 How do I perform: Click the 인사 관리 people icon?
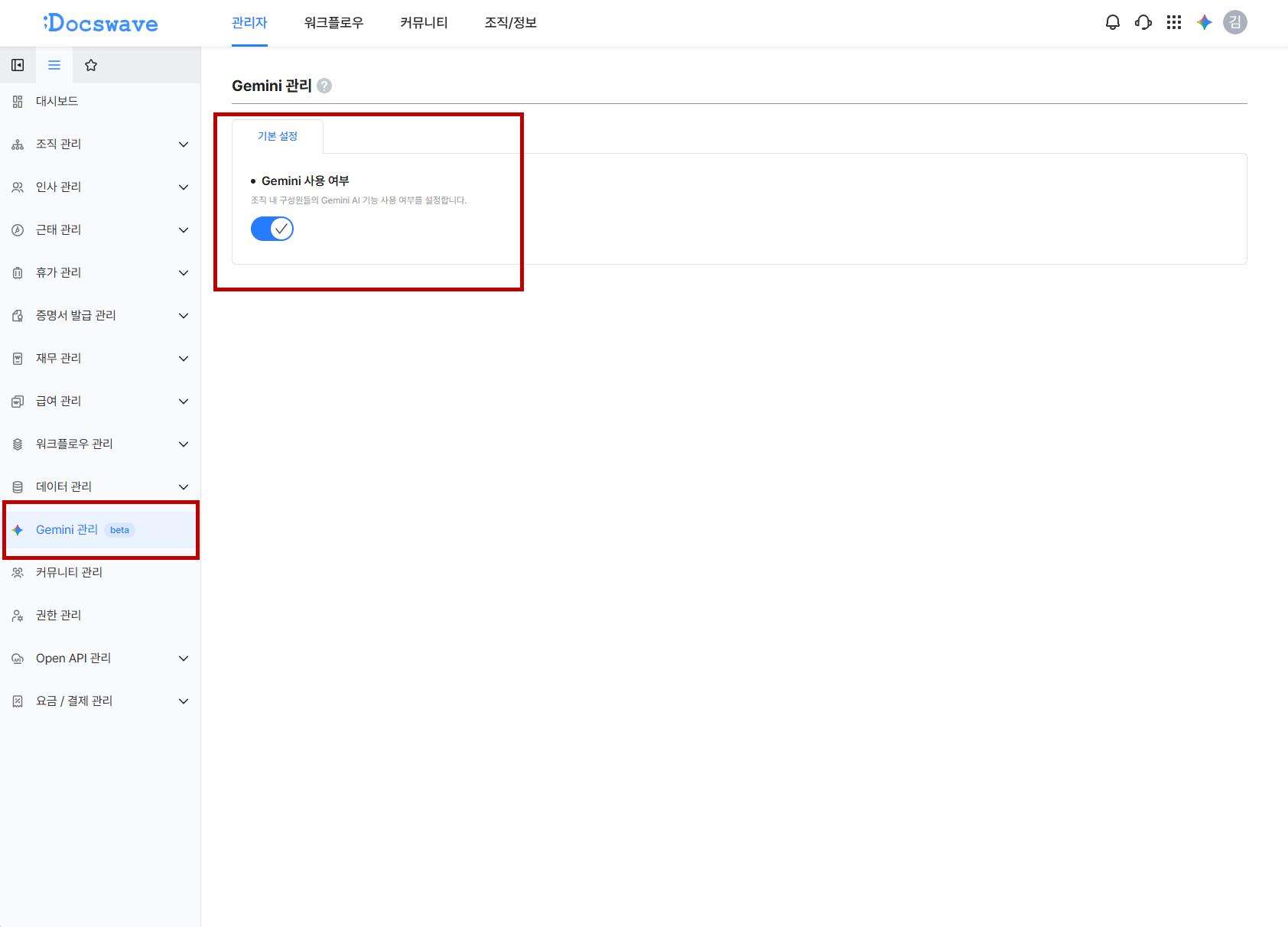[x=18, y=187]
